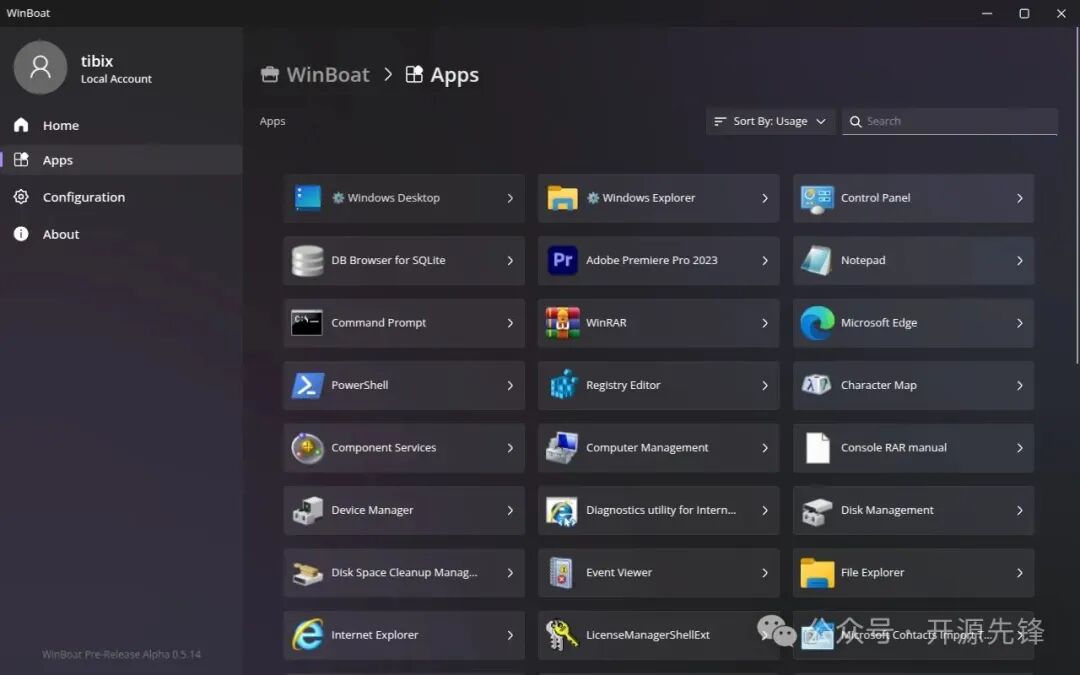This screenshot has width=1080, height=675.
Task: Click the Device Manager icon
Action: [307, 510]
